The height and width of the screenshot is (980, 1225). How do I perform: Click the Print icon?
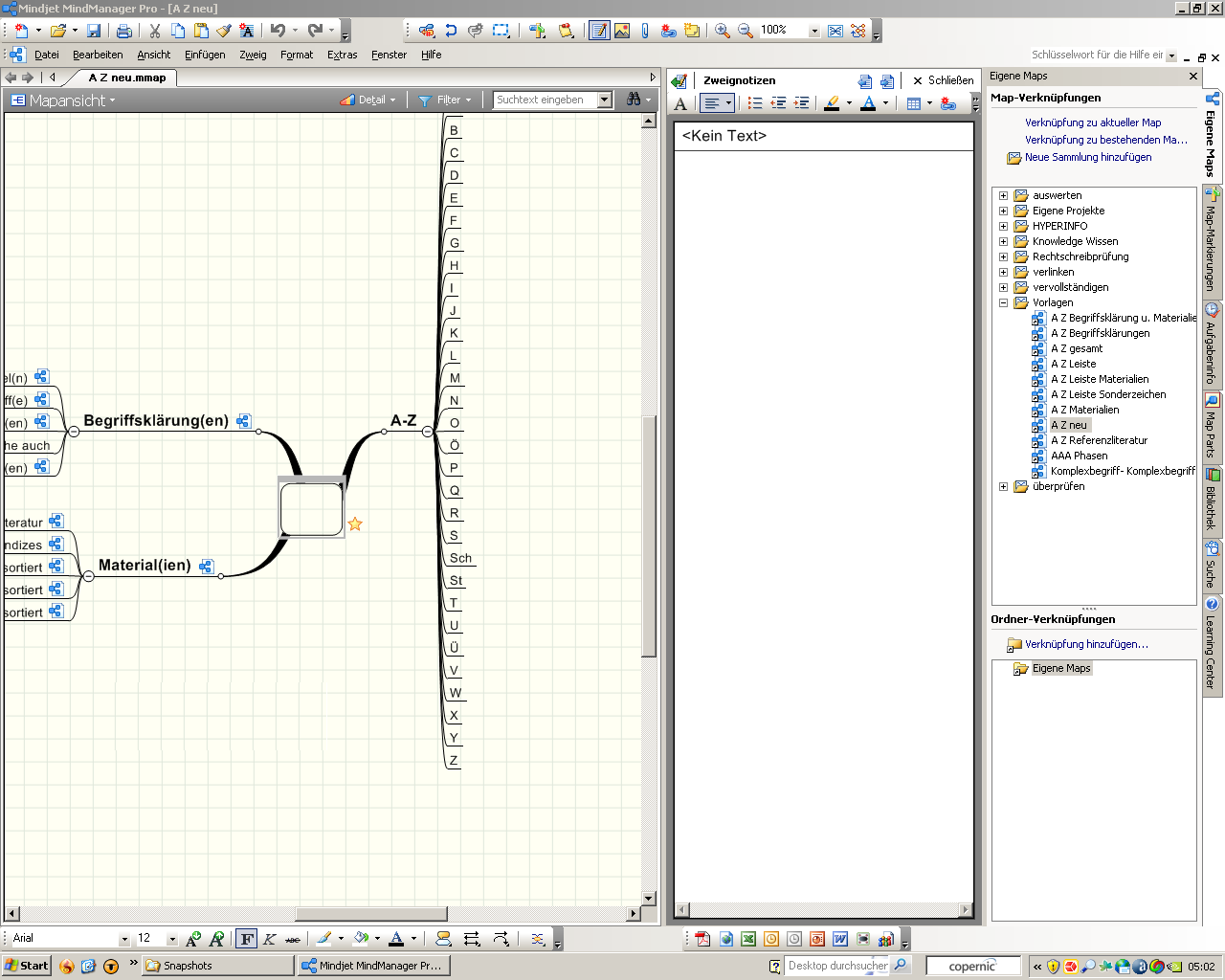point(123,31)
